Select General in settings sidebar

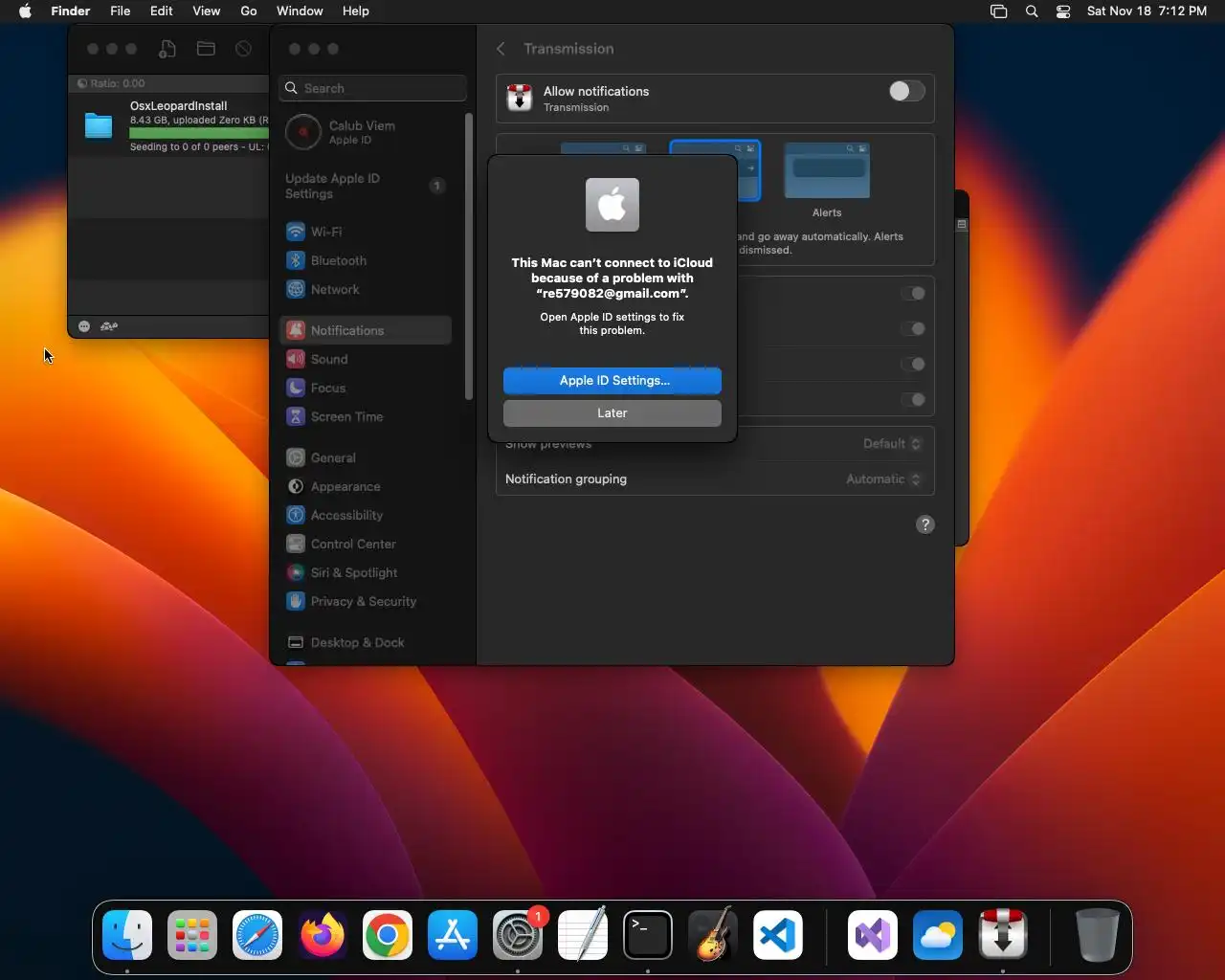pos(366,458)
